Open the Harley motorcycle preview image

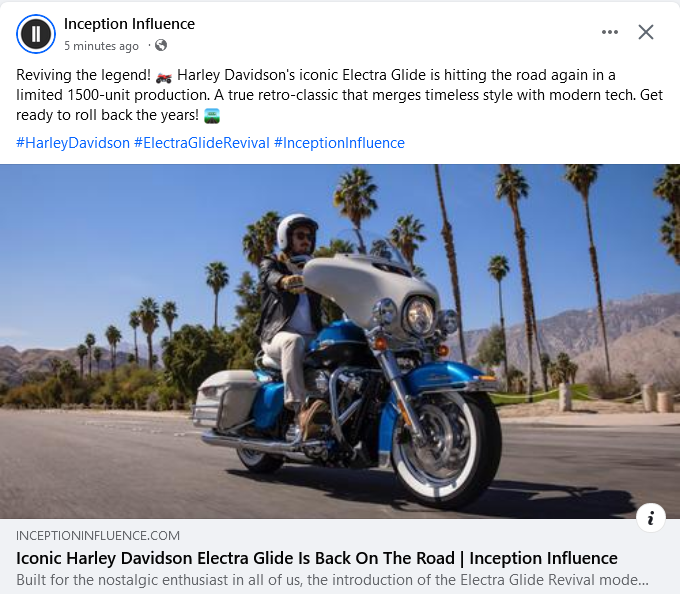[x=340, y=341]
